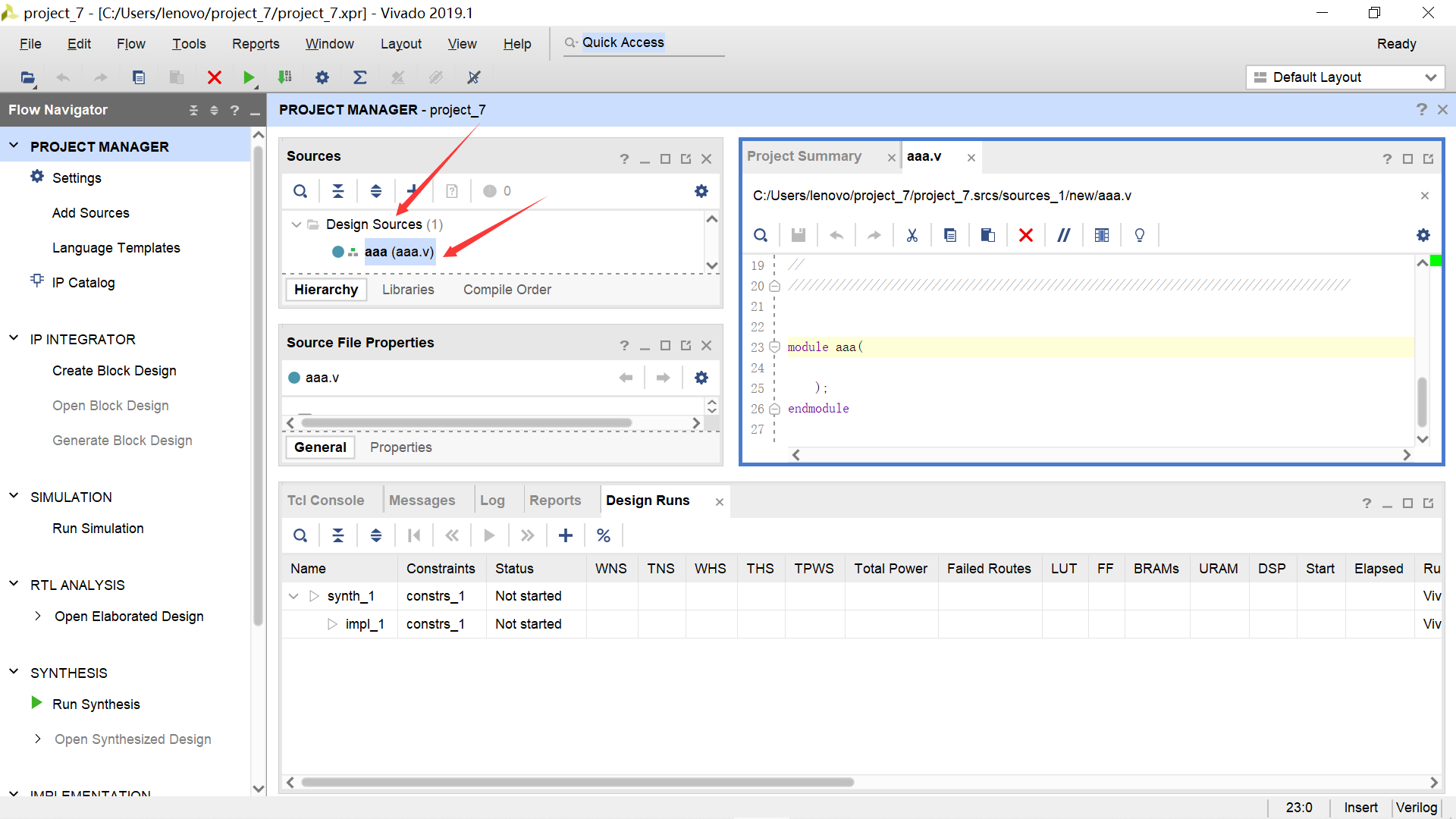Click Add Sources in Flow Navigator
This screenshot has width=1456, height=819.
(90, 213)
